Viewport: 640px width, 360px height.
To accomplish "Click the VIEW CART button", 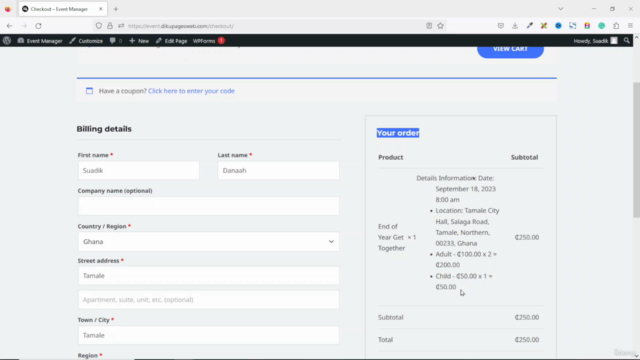I will [x=510, y=51].
